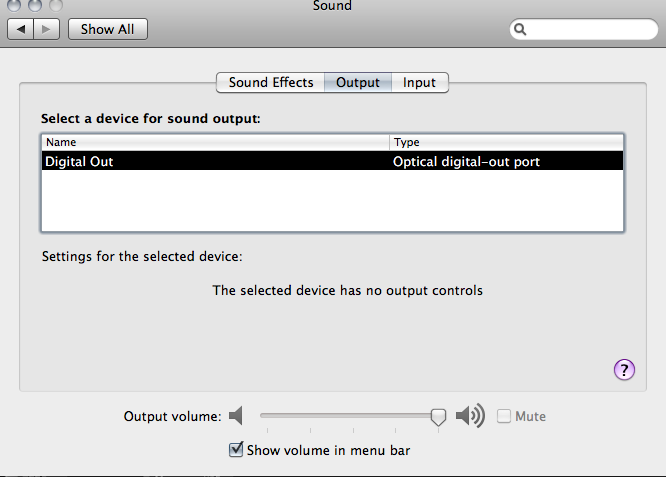The width and height of the screenshot is (666, 477).
Task: Click the magnifying glass search icon
Action: pyautogui.click(x=520, y=29)
